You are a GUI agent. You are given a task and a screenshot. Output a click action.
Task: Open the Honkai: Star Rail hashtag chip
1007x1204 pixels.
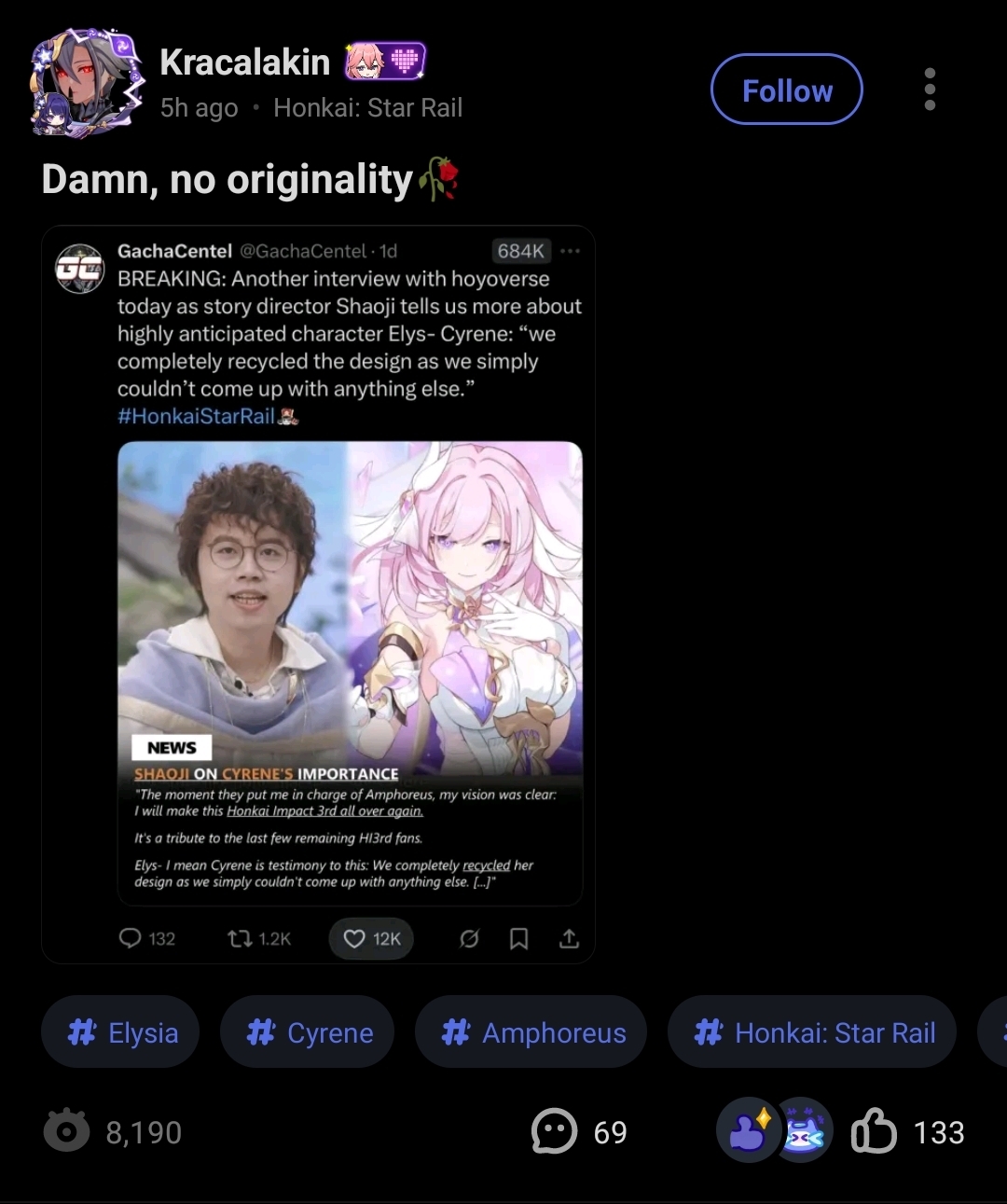click(x=812, y=1032)
